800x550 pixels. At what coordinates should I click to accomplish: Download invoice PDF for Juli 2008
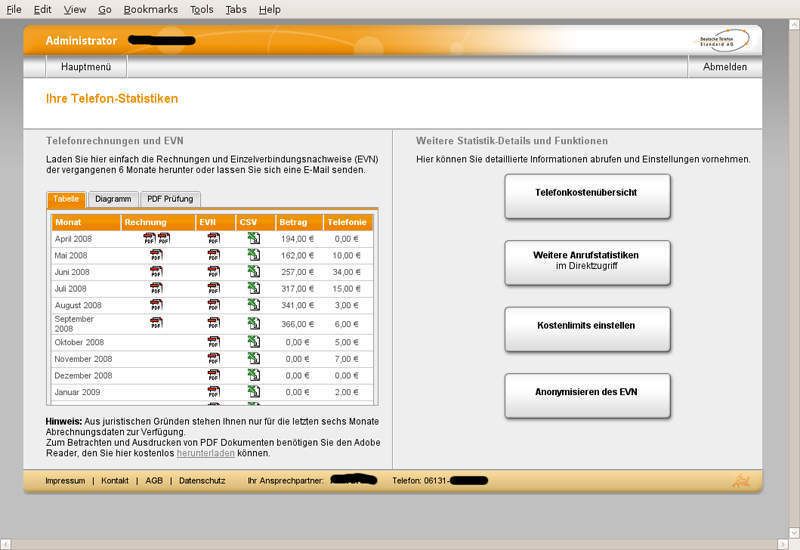click(157, 288)
